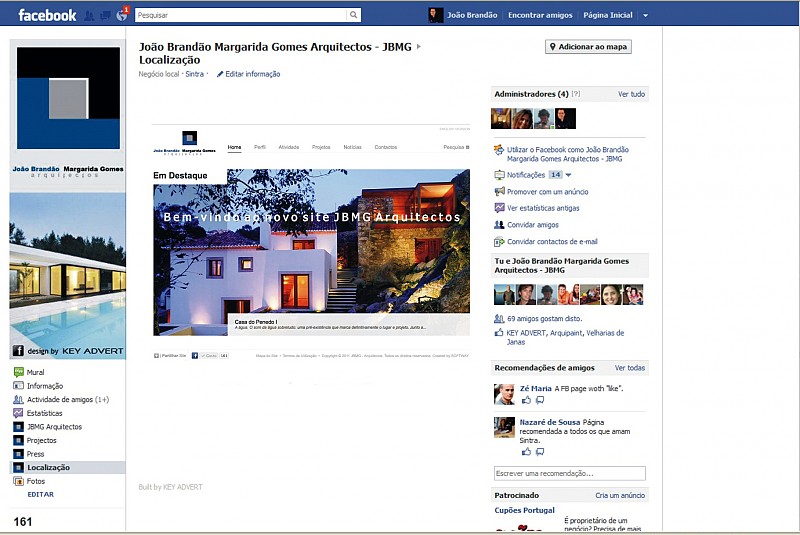Comment on Nazaré de Sousa's recommendation icon
Screen dimensions: 800x535
pyautogui.click(x=540, y=452)
